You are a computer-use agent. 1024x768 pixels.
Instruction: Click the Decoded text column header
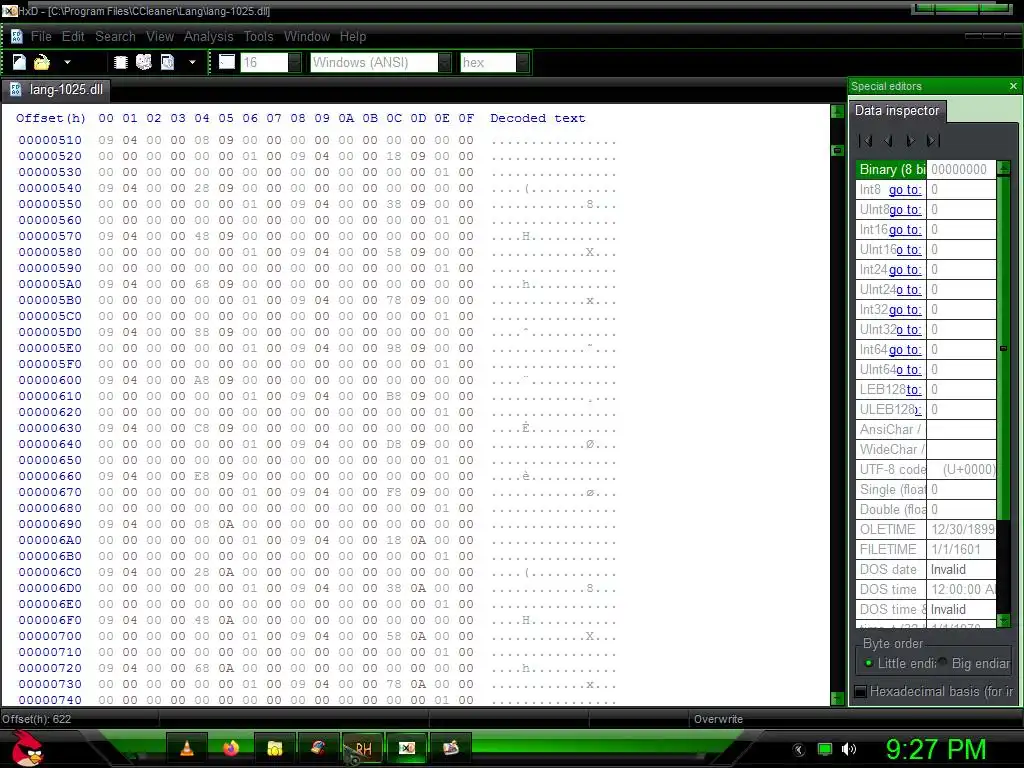tap(537, 118)
